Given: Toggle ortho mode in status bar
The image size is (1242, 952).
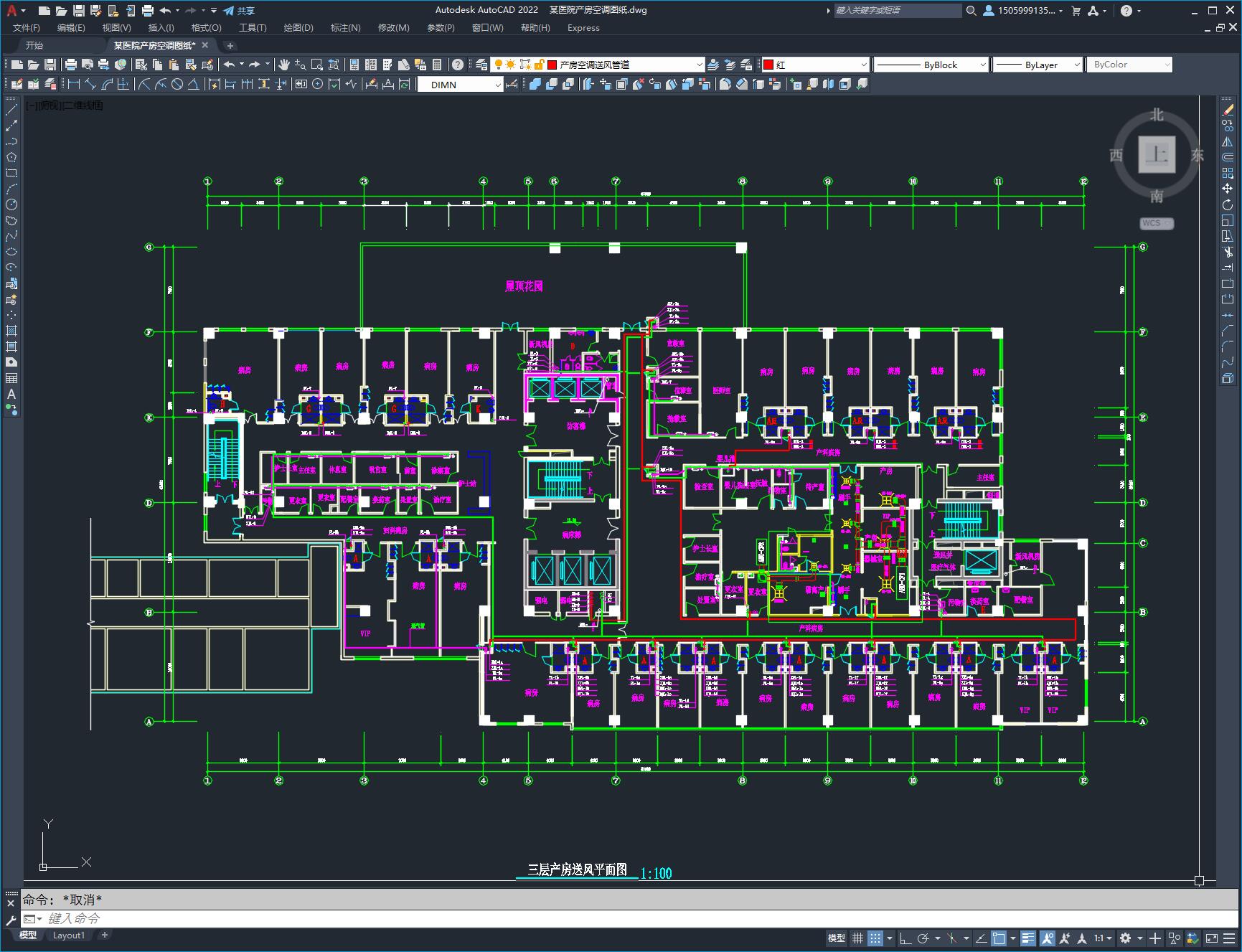Looking at the screenshot, I should click(x=905, y=938).
